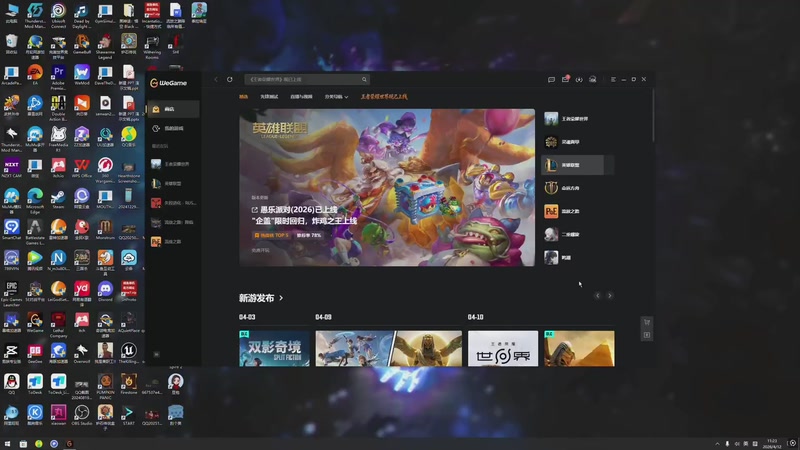The image size is (800, 450).
Task: Select the Epic Games Launcher desktop icon
Action: [11, 293]
